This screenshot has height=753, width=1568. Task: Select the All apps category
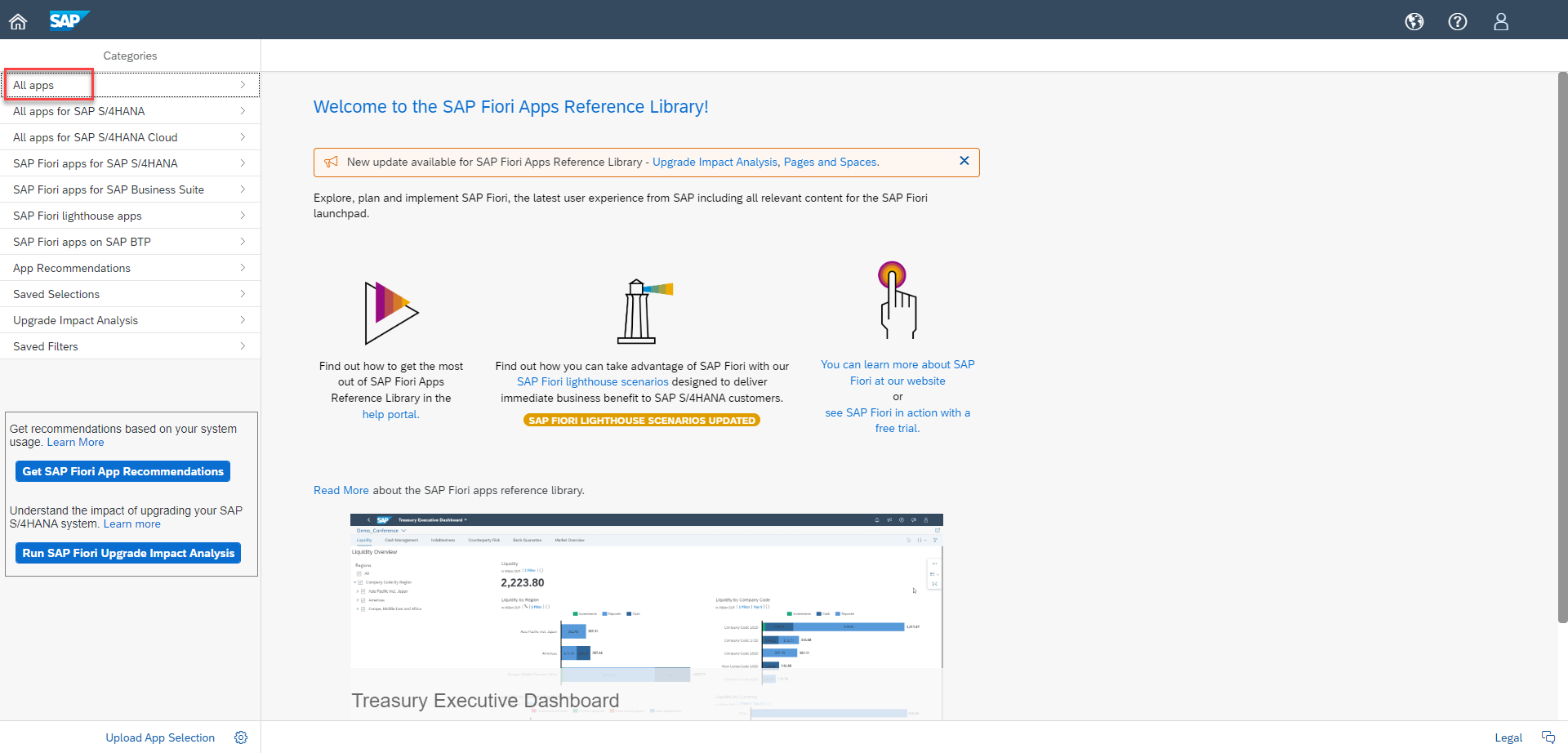131,85
